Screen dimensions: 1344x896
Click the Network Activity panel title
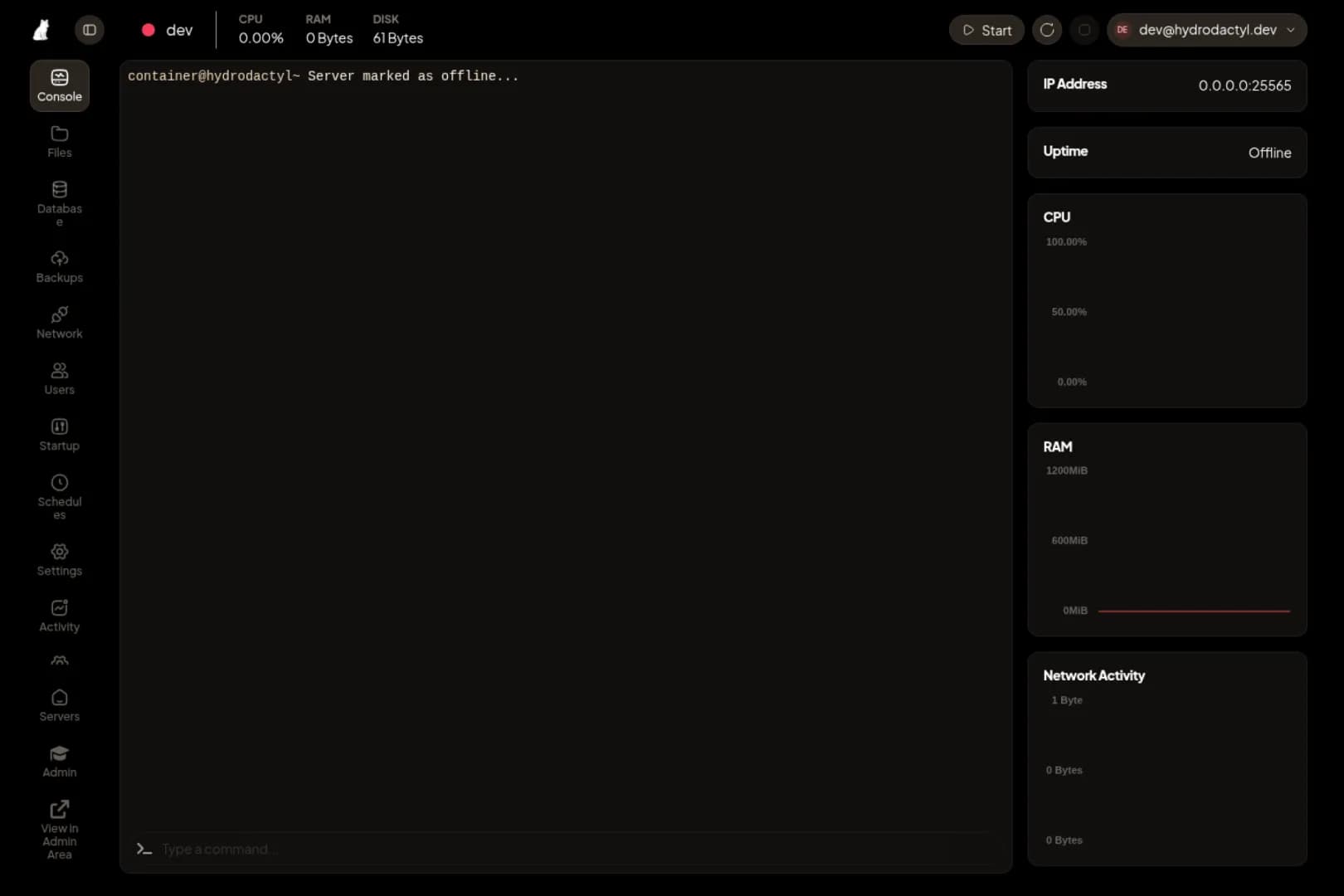(x=1093, y=675)
